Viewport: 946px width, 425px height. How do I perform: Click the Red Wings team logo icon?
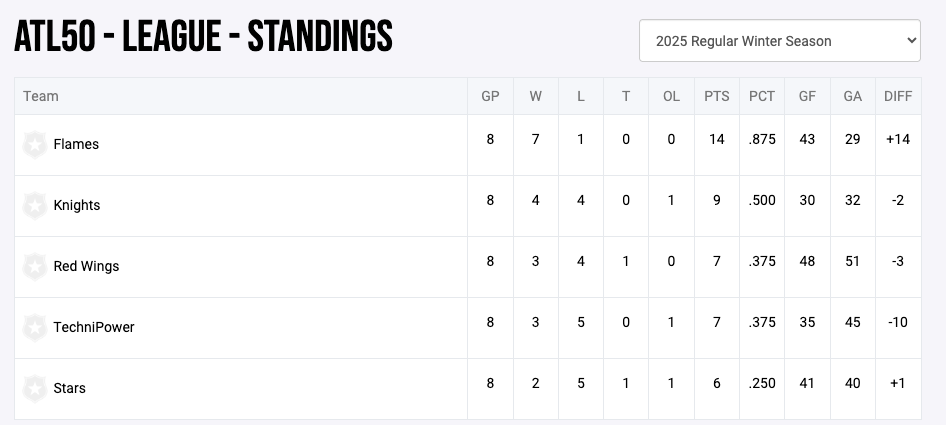pos(35,267)
